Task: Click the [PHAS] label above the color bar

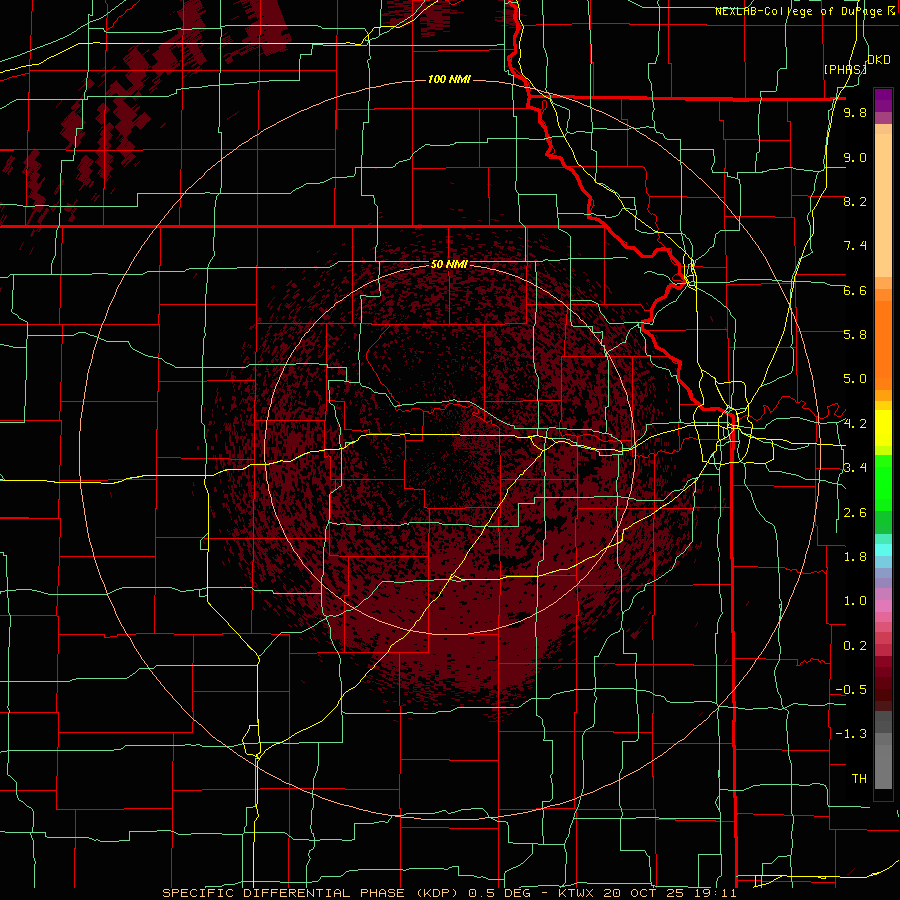Action: click(x=845, y=69)
